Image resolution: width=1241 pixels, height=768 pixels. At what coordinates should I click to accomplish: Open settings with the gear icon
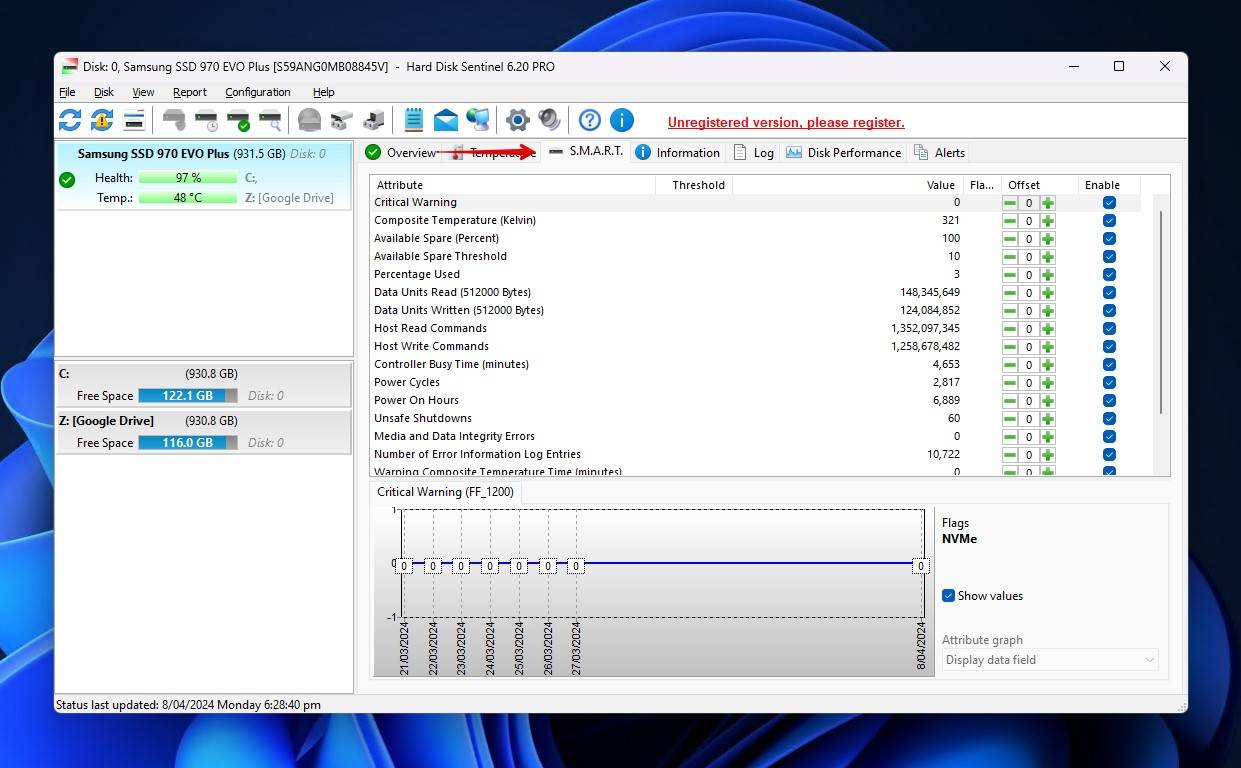click(x=517, y=121)
